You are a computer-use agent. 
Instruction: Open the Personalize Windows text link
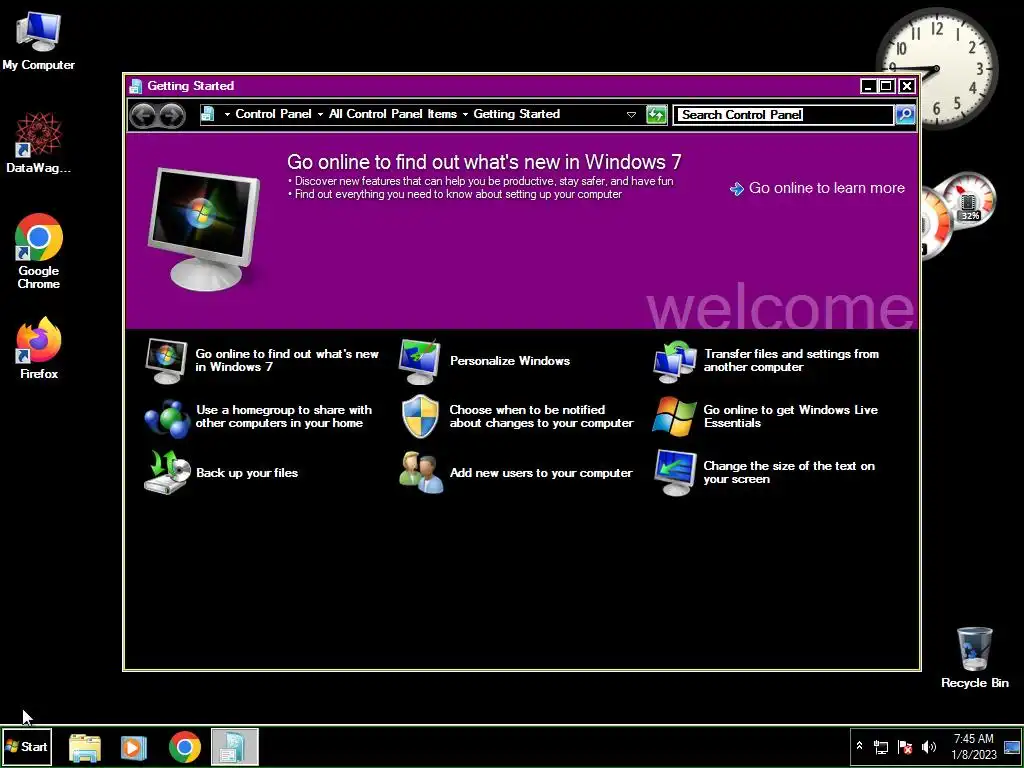[509, 361]
